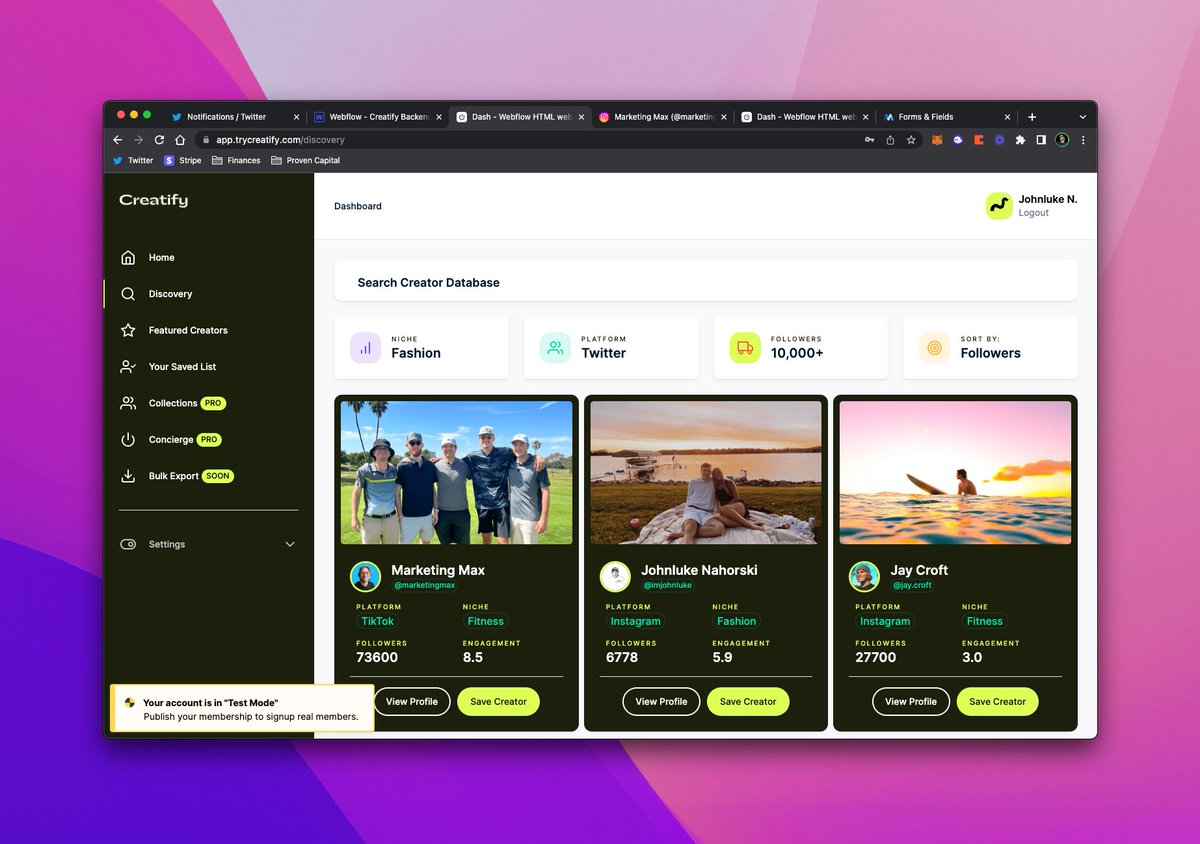Click the browser home icon

[180, 140]
